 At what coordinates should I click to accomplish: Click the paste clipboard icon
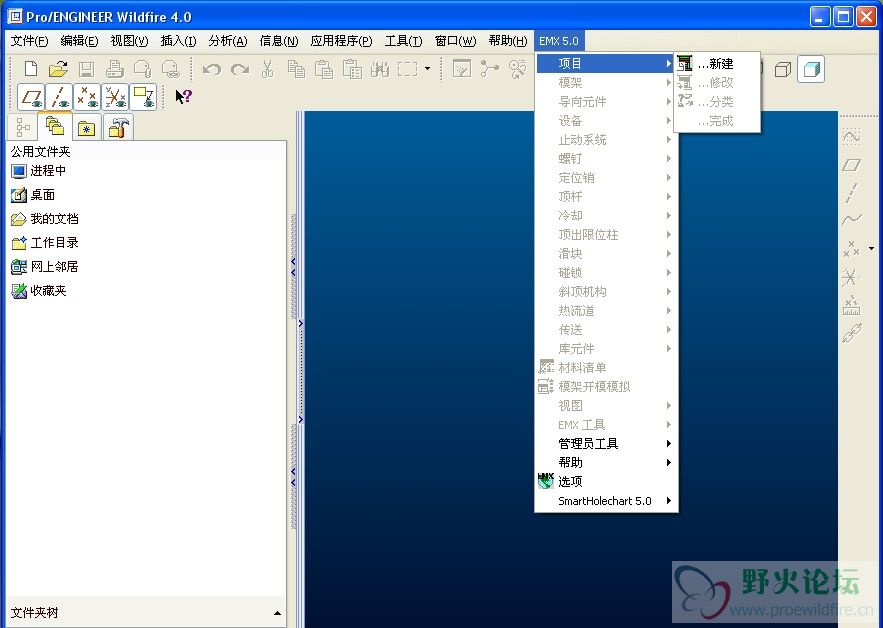pos(324,69)
